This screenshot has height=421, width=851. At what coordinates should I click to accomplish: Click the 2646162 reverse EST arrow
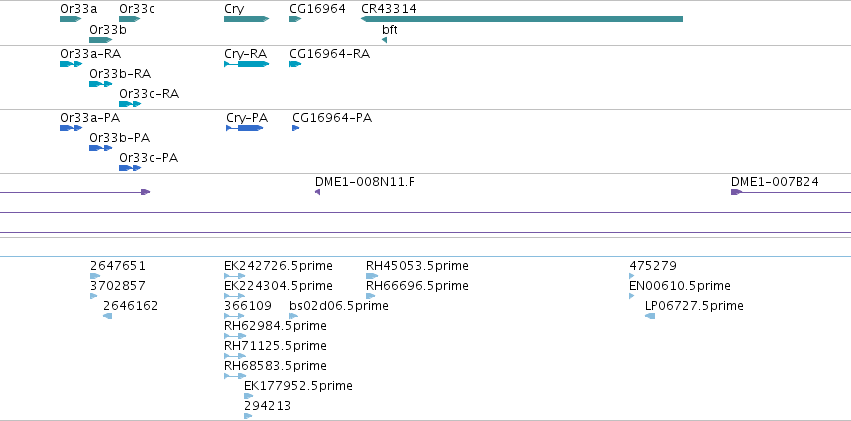pyautogui.click(x=107, y=316)
